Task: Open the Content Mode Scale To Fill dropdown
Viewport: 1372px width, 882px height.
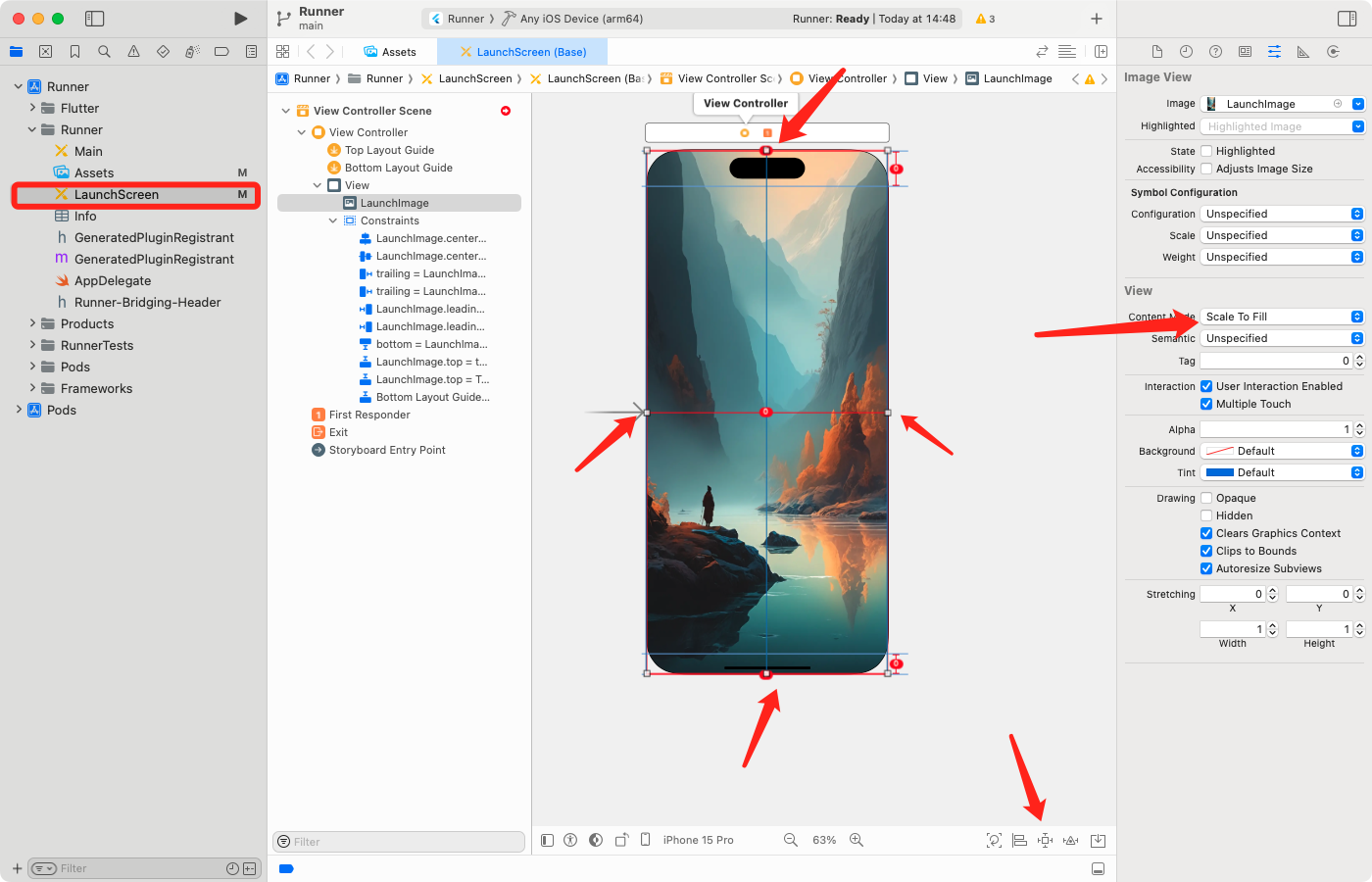Action: pyautogui.click(x=1281, y=317)
